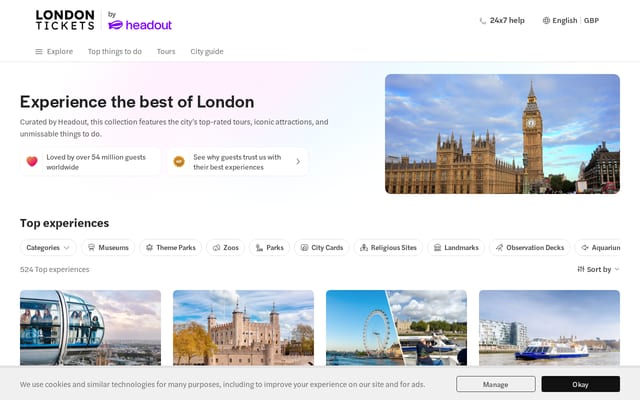Viewport: 640px width, 400px height.
Task: Open the London Eye capsule experience card
Action: click(90, 327)
